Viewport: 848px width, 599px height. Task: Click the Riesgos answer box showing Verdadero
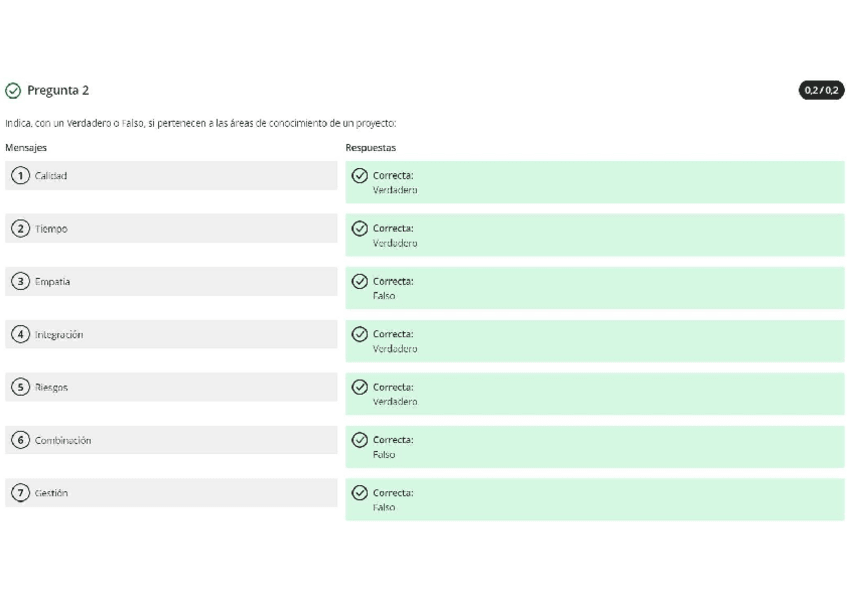coord(594,394)
